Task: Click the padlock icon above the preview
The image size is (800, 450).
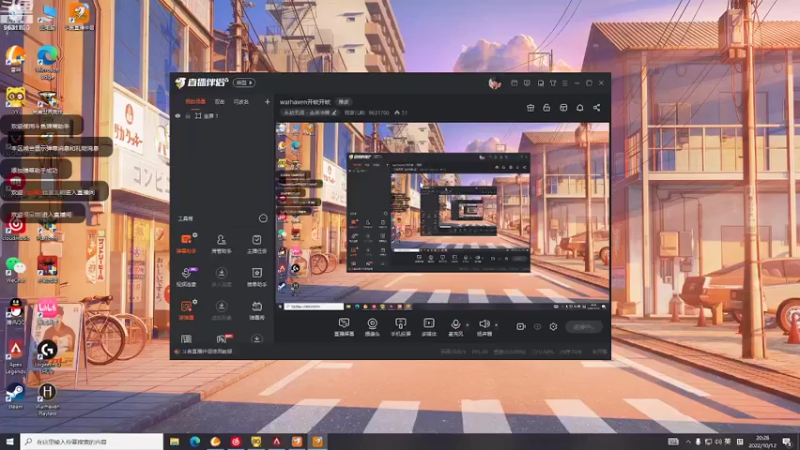Action: 546,108
